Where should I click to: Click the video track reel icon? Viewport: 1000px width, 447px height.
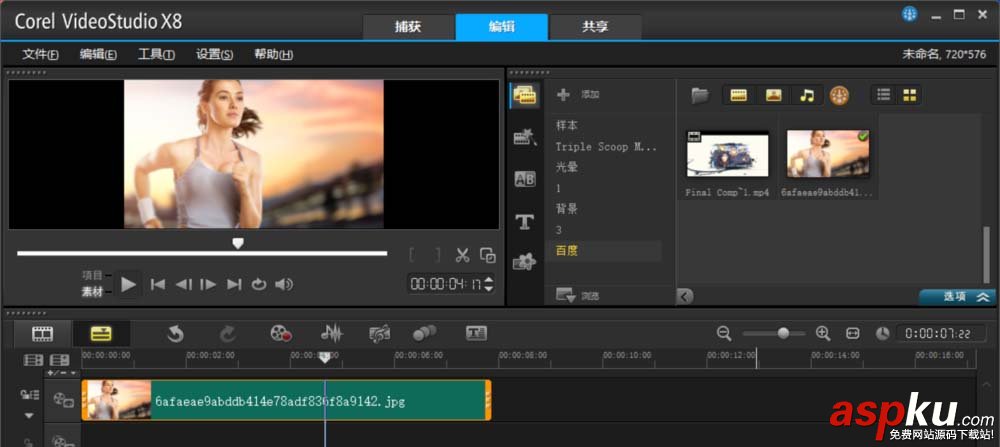click(x=64, y=400)
